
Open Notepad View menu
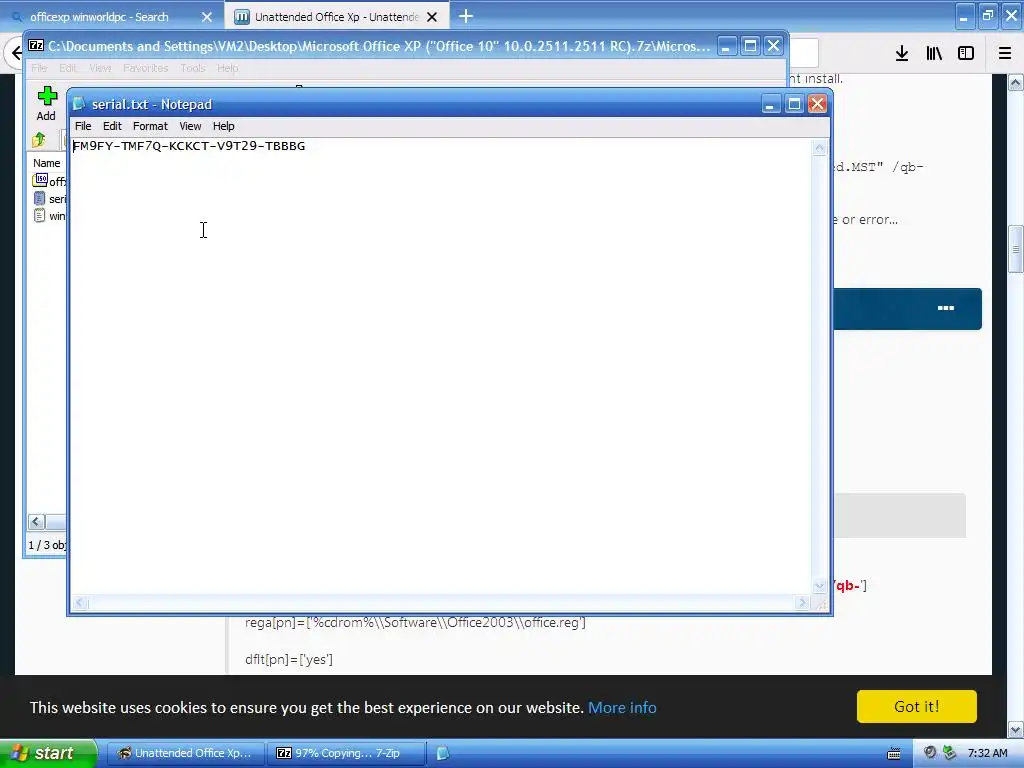click(x=190, y=126)
